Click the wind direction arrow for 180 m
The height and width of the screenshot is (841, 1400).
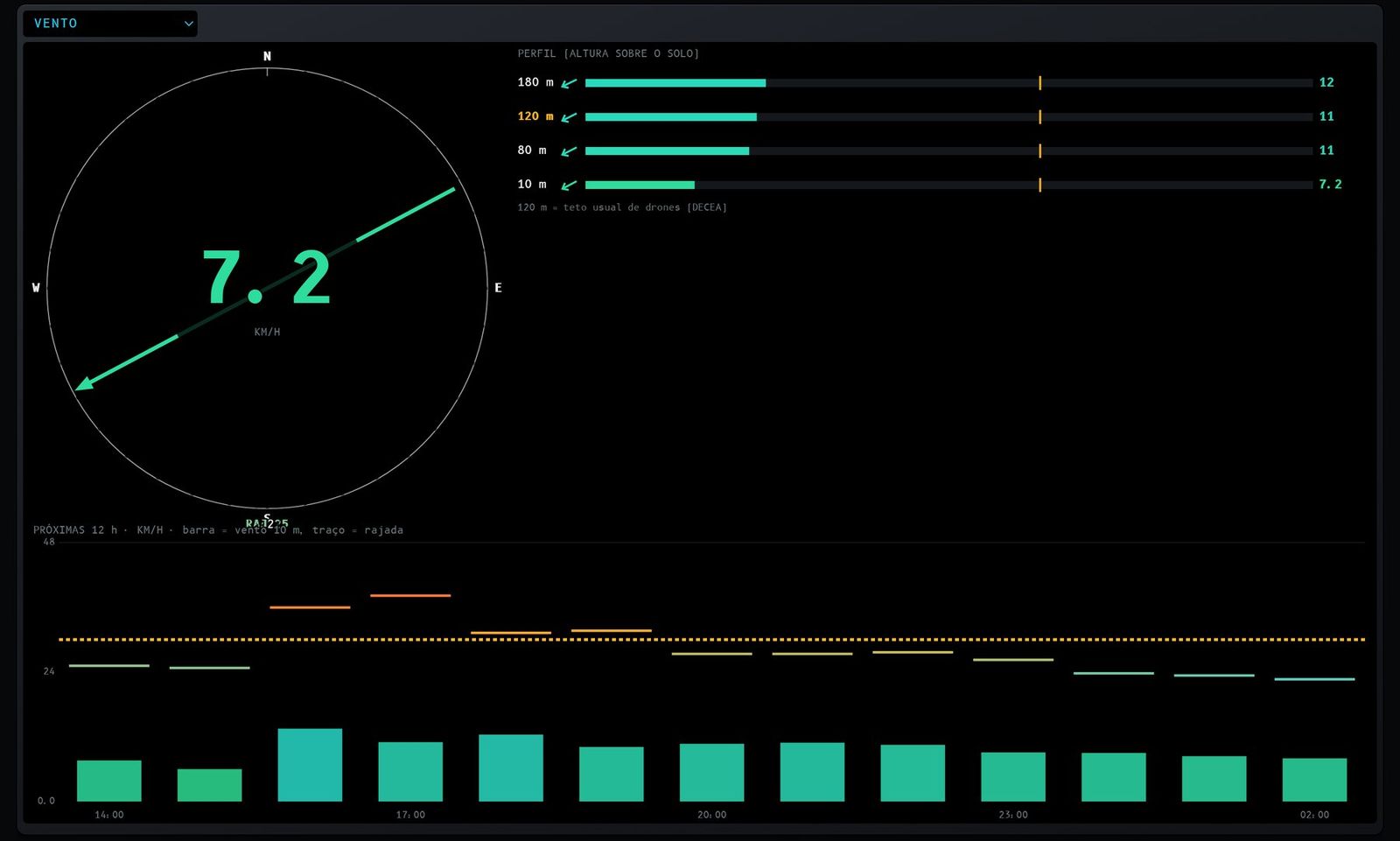tap(569, 83)
